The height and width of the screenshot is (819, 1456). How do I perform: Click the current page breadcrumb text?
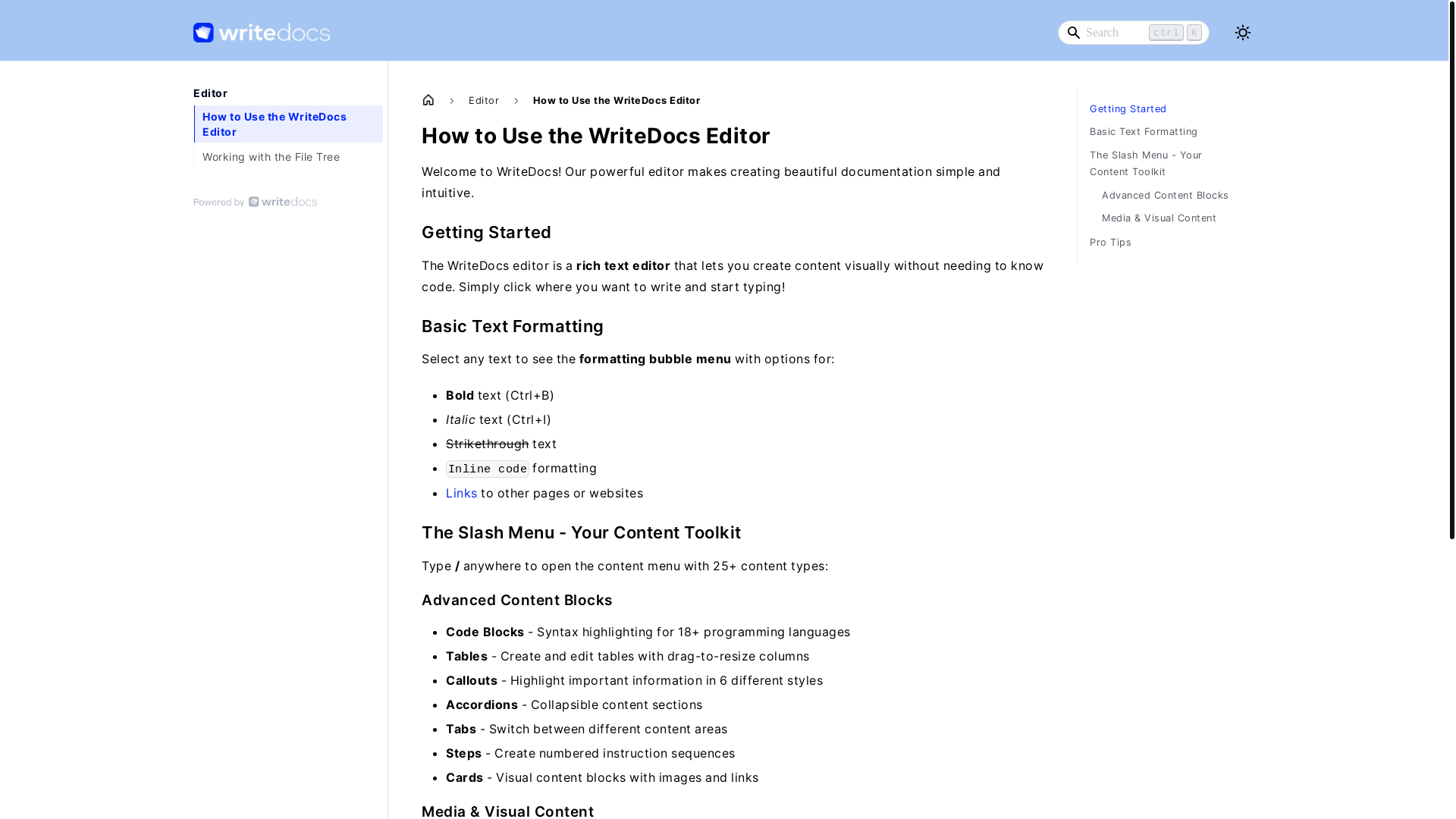coord(617,100)
